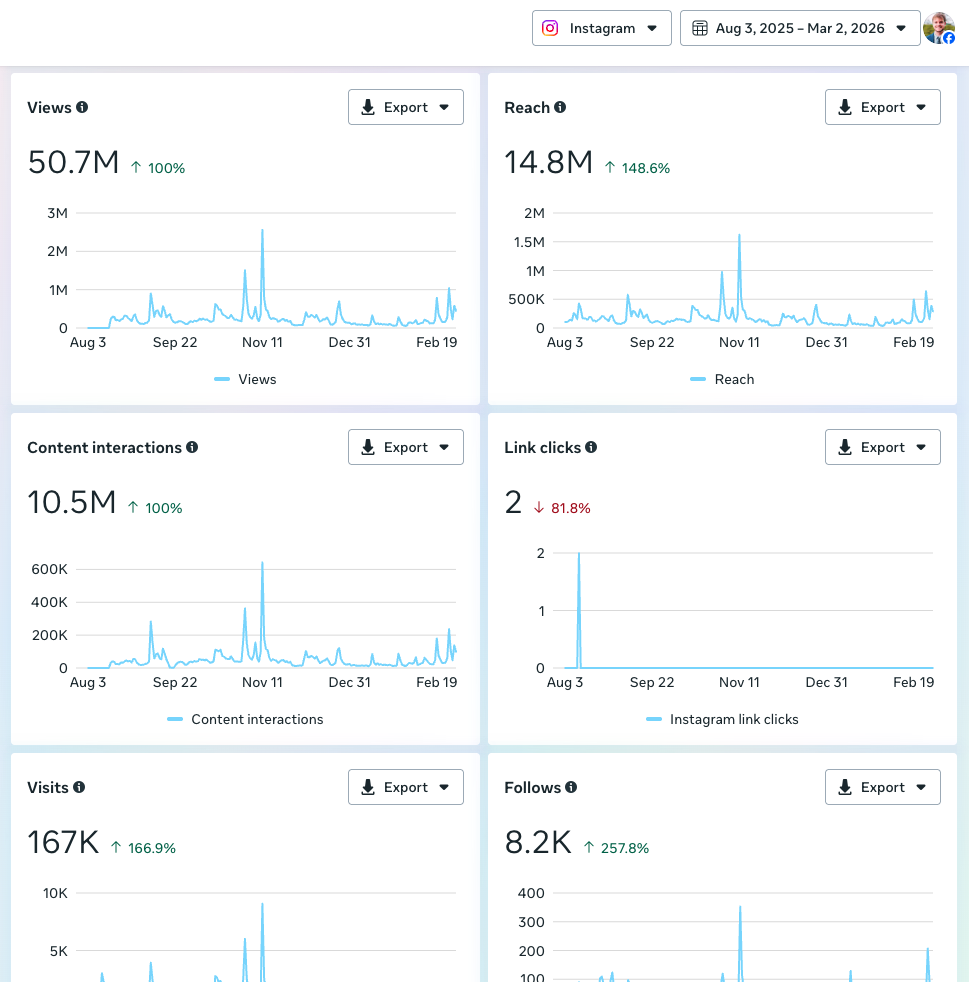
Task: Click the 257.8% Follows increase indicator
Action: (617, 848)
